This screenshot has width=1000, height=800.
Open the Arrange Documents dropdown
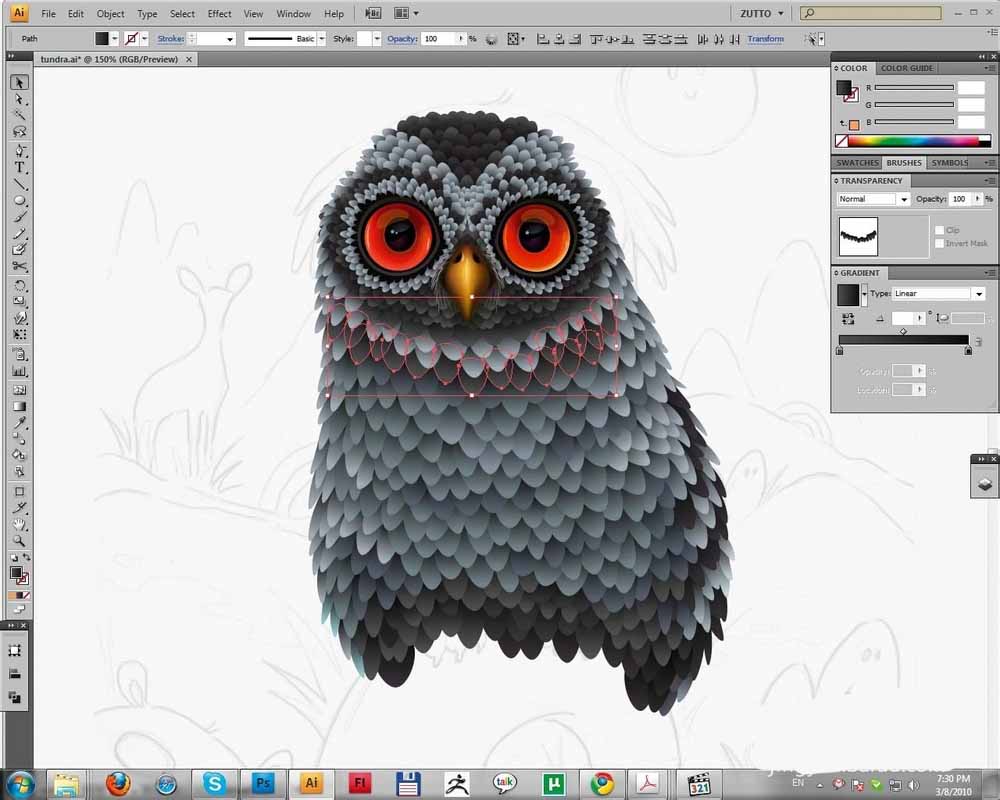(x=406, y=13)
